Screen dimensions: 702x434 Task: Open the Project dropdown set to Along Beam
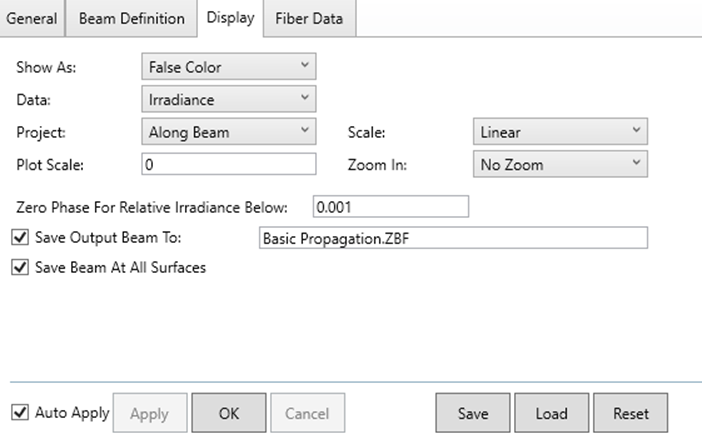(228, 131)
